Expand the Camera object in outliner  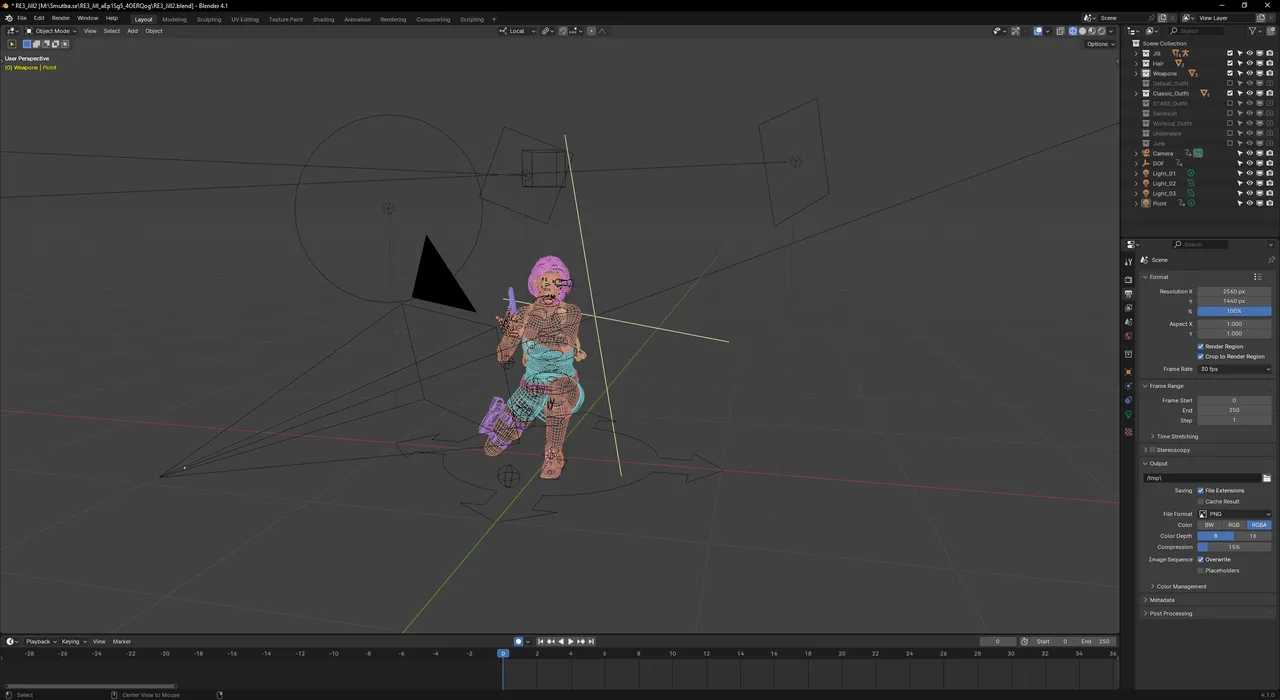tap(1137, 153)
